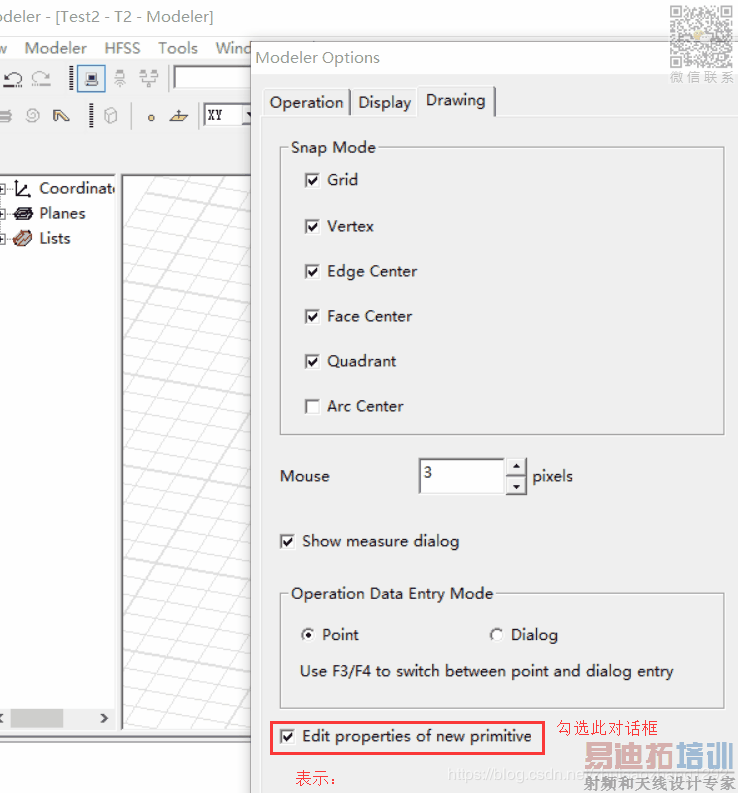Viewport: 738px width, 793px height.
Task: Click the Lists icon in model tree
Action: (22, 238)
